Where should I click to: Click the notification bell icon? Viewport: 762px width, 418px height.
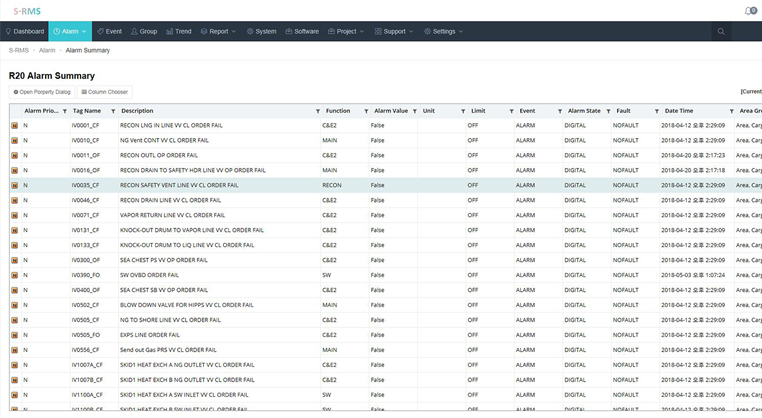tap(750, 10)
